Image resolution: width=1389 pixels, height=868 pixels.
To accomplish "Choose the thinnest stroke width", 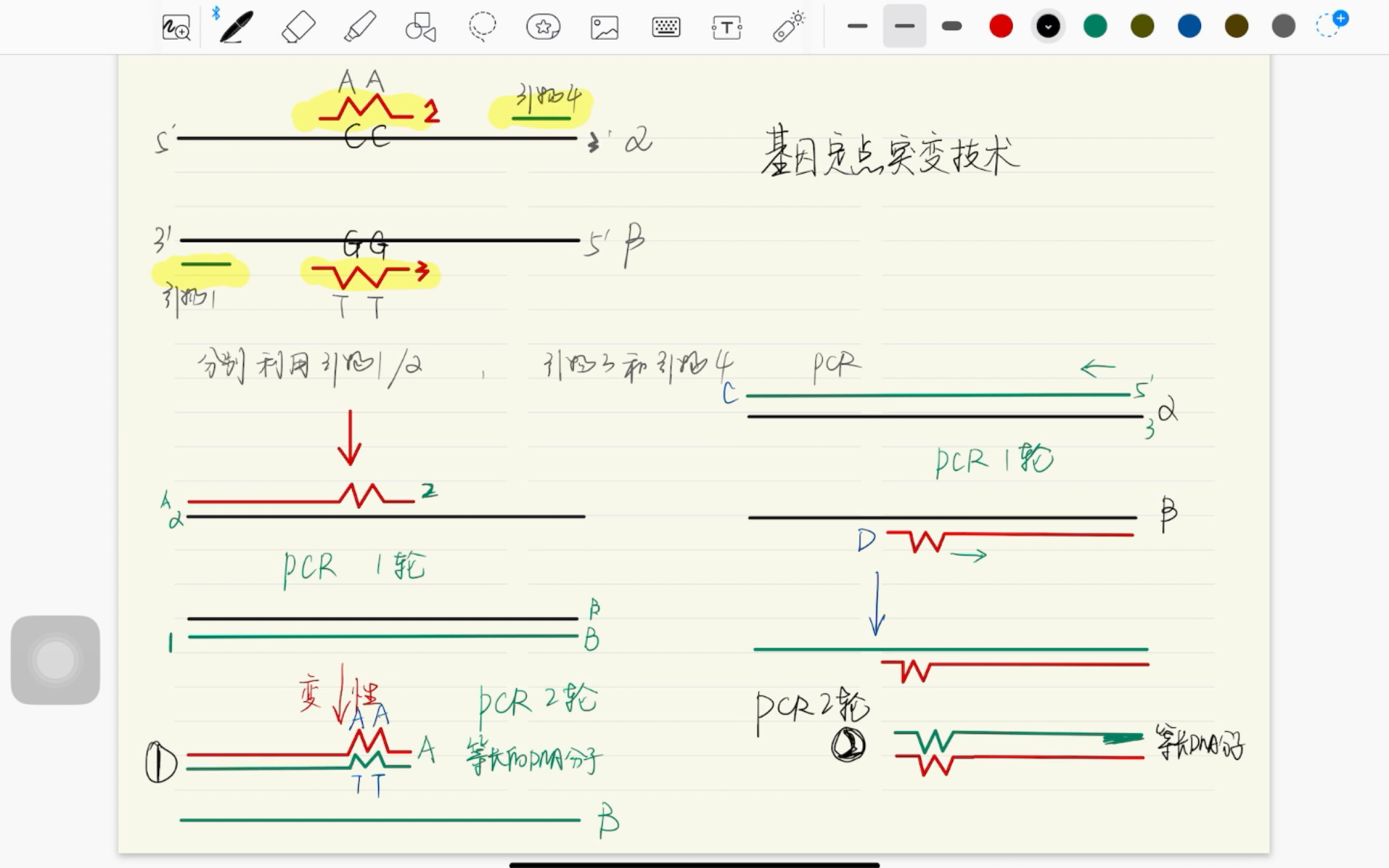I will (857, 26).
